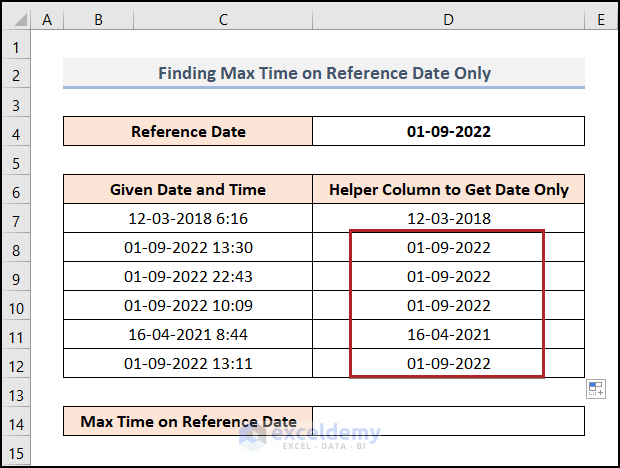Viewport: 620px width, 468px height.
Task: Select column B header
Action: pyautogui.click(x=97, y=17)
